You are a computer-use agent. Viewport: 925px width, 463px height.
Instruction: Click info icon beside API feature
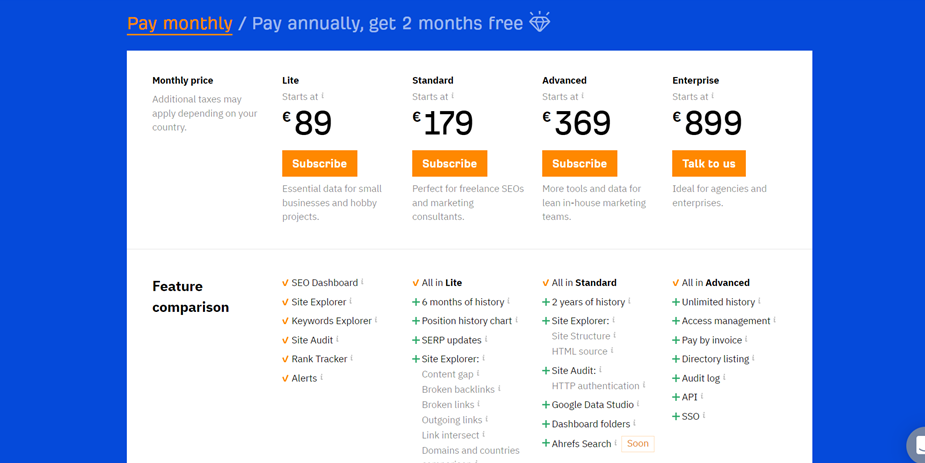702,396
